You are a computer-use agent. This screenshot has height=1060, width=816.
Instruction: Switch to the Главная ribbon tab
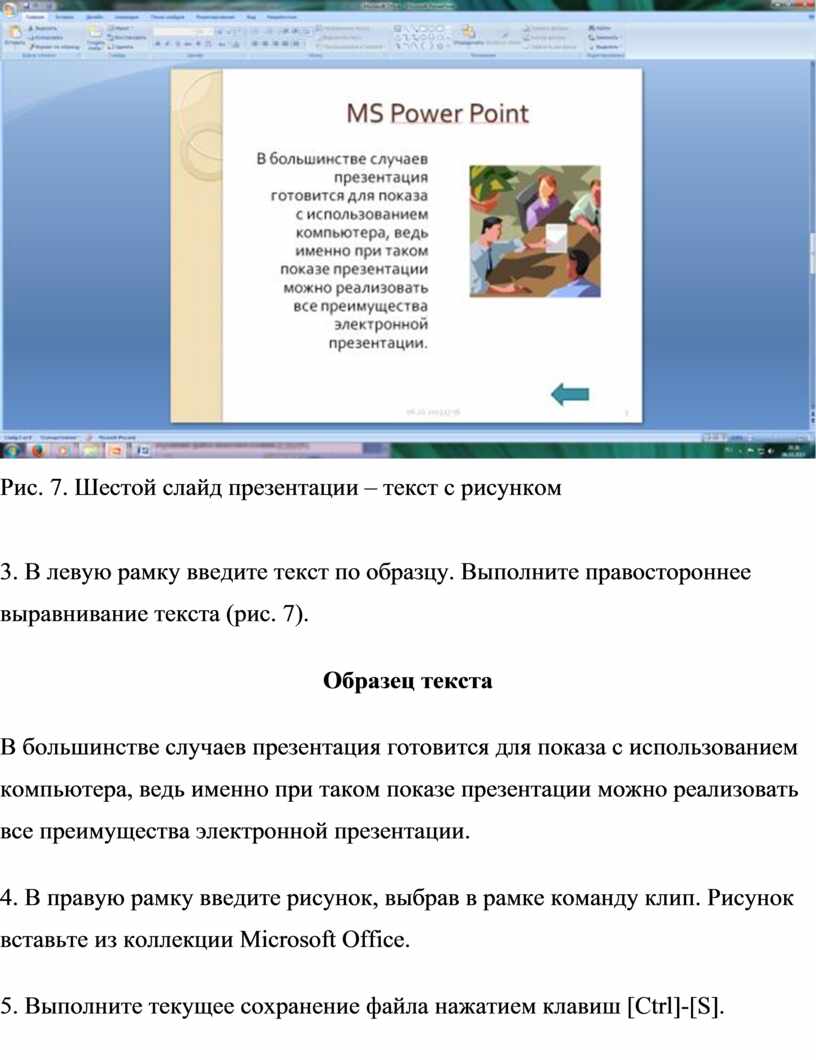click(x=35, y=16)
